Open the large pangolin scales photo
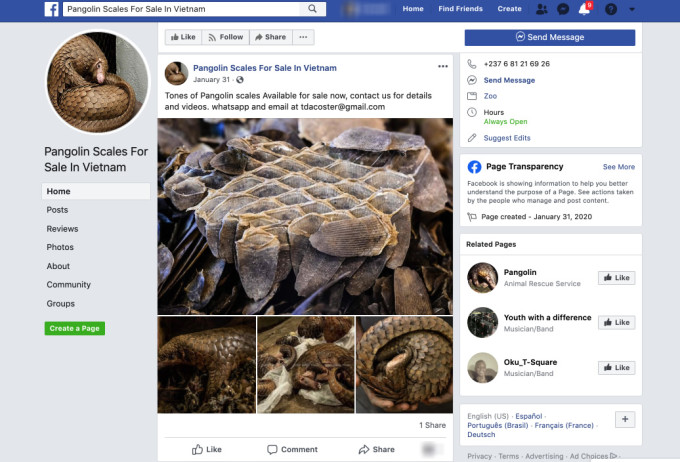This screenshot has height=462, width=680. click(305, 216)
